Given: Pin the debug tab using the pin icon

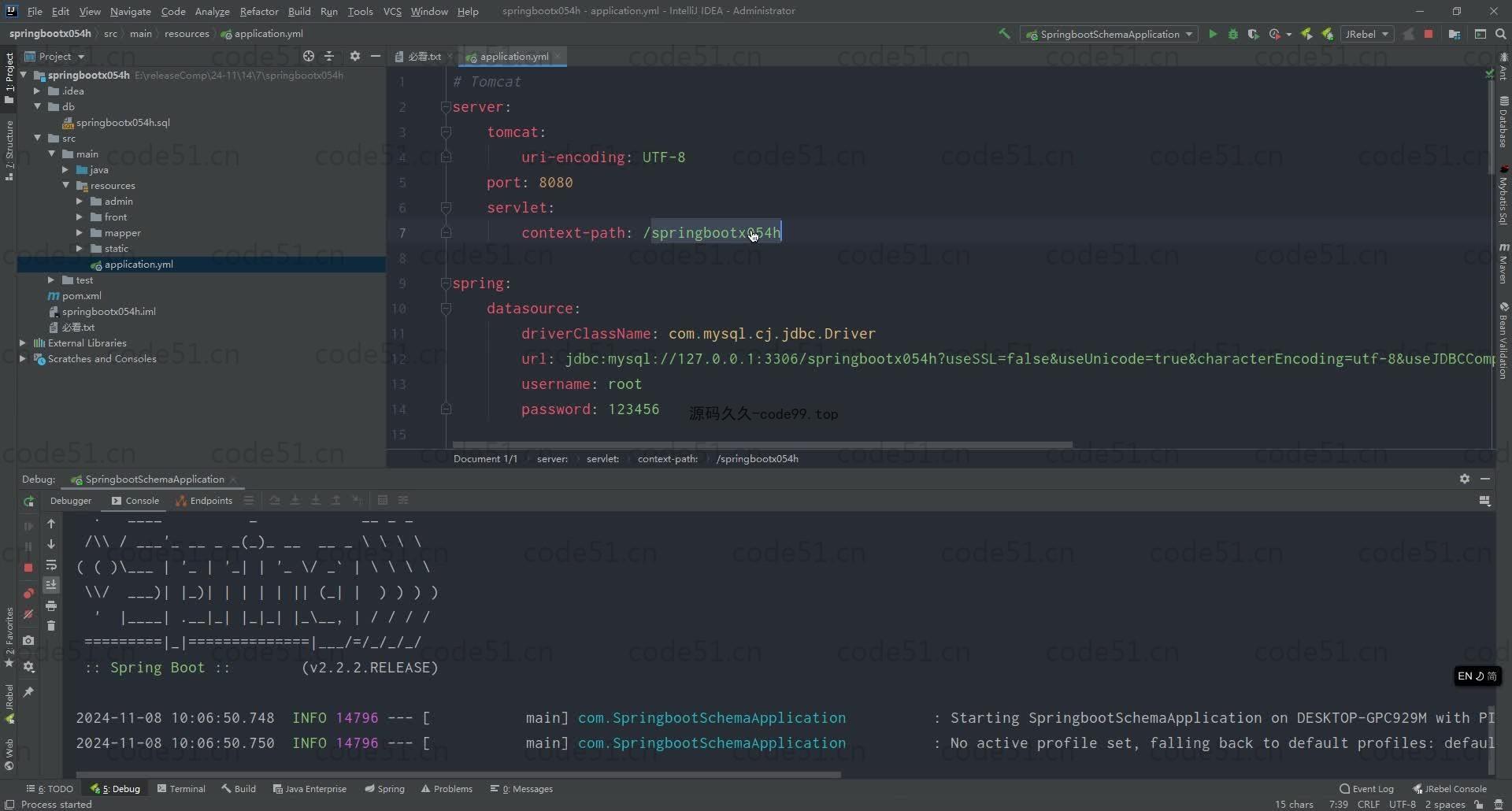Looking at the screenshot, I should [28, 691].
